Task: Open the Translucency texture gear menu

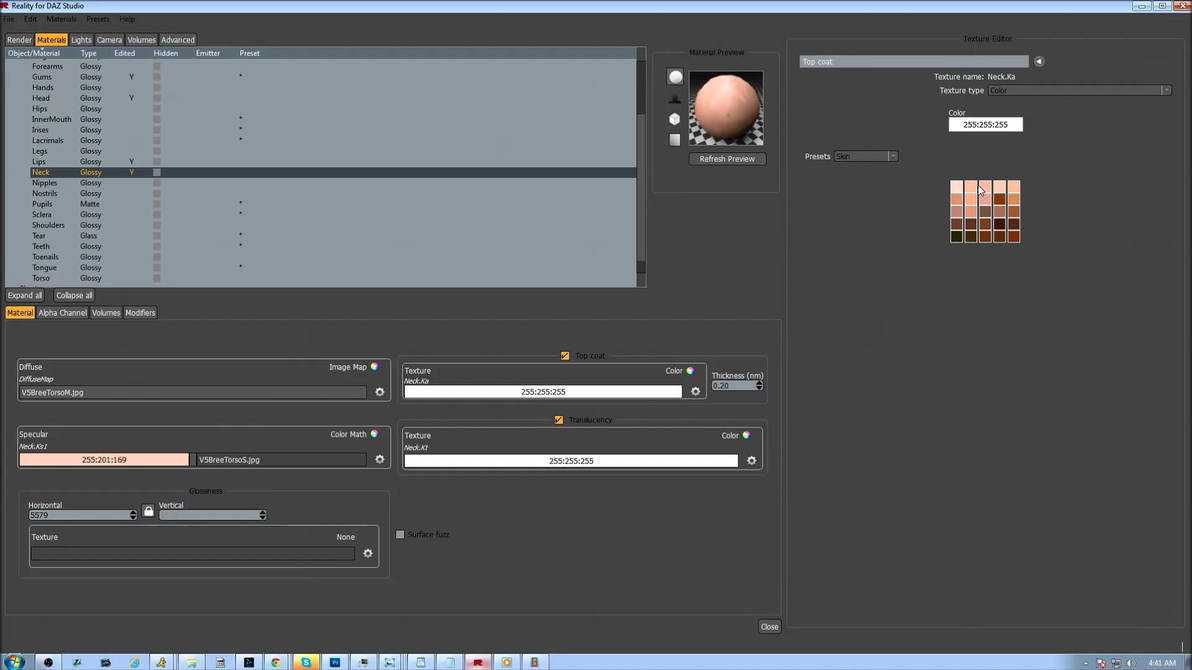Action: [751, 461]
